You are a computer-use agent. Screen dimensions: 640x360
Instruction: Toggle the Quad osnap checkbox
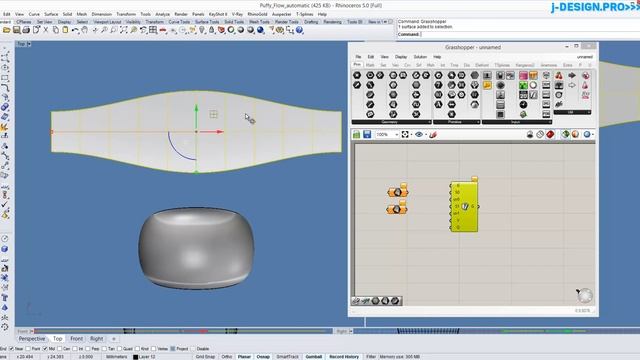tap(119, 349)
